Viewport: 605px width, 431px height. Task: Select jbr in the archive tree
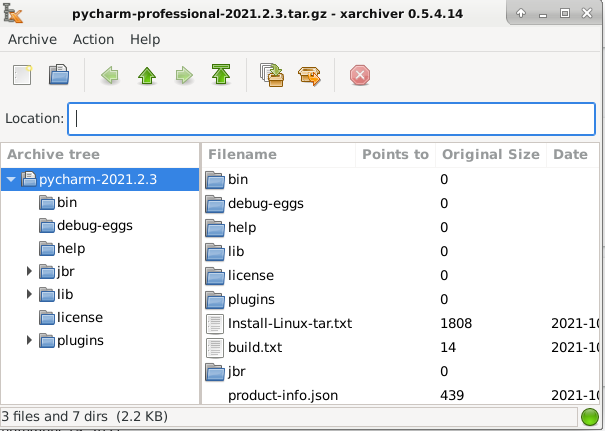[66, 272]
